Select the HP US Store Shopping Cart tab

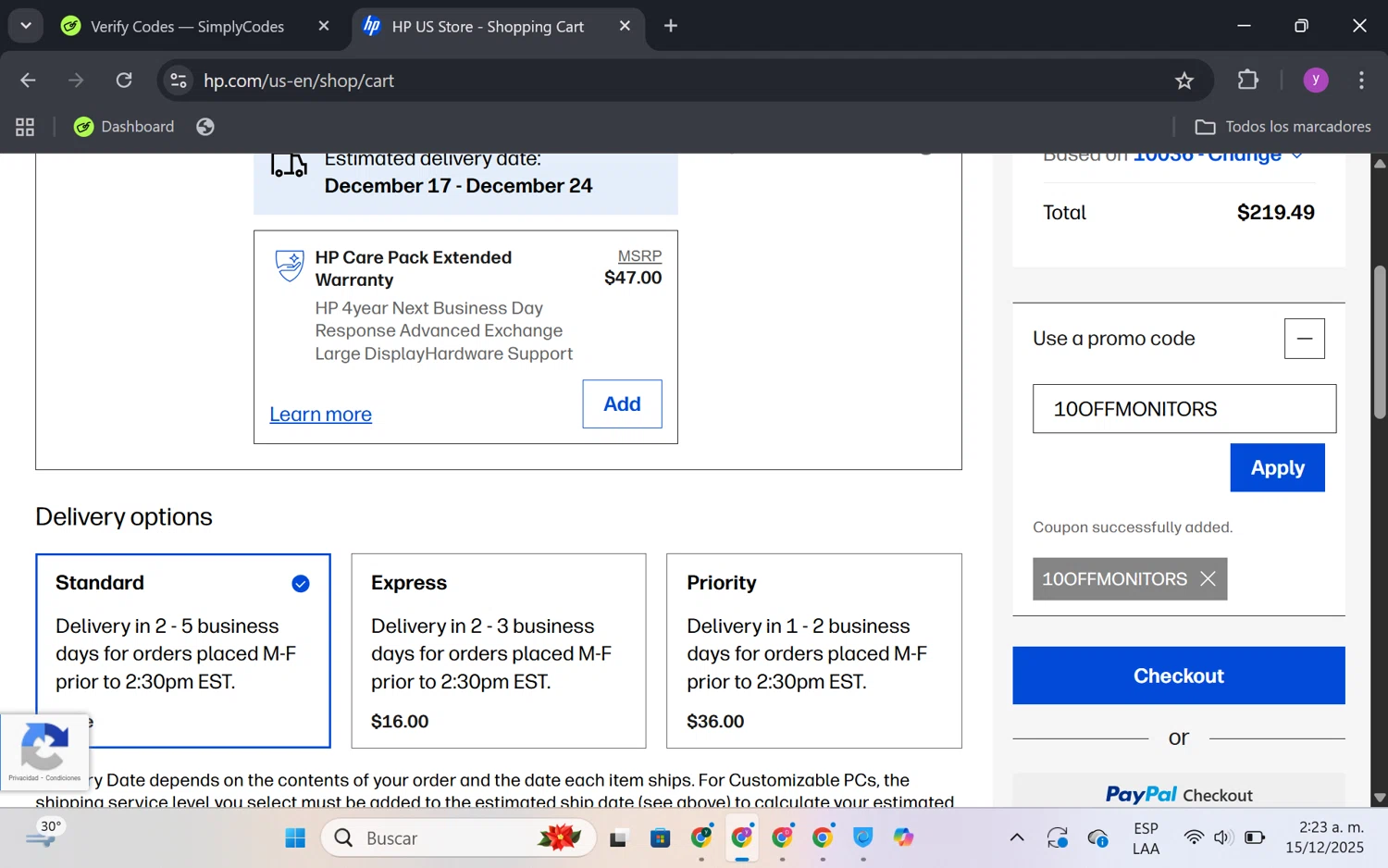point(488,26)
